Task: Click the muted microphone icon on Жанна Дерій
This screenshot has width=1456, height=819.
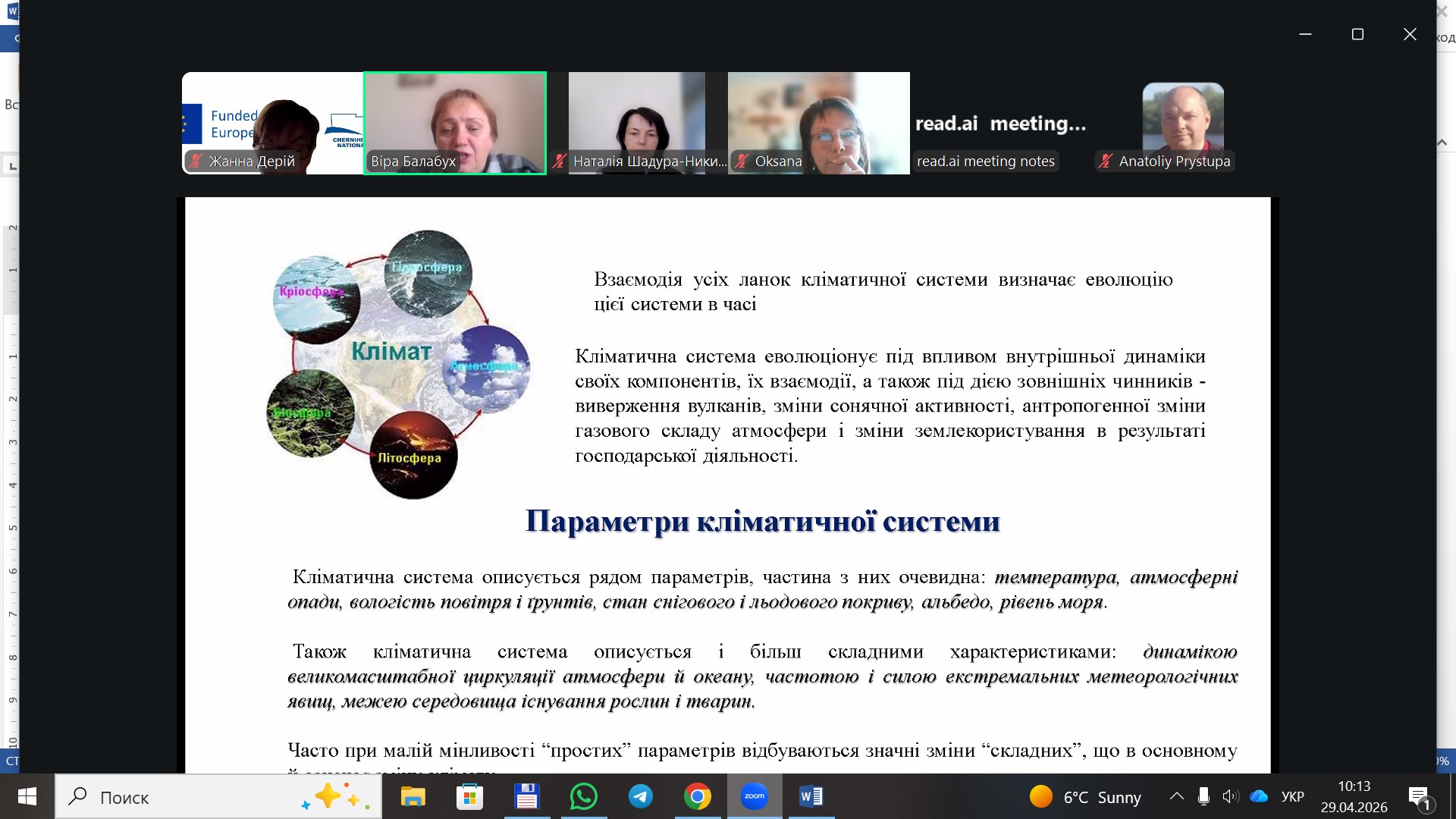Action: 196,161
